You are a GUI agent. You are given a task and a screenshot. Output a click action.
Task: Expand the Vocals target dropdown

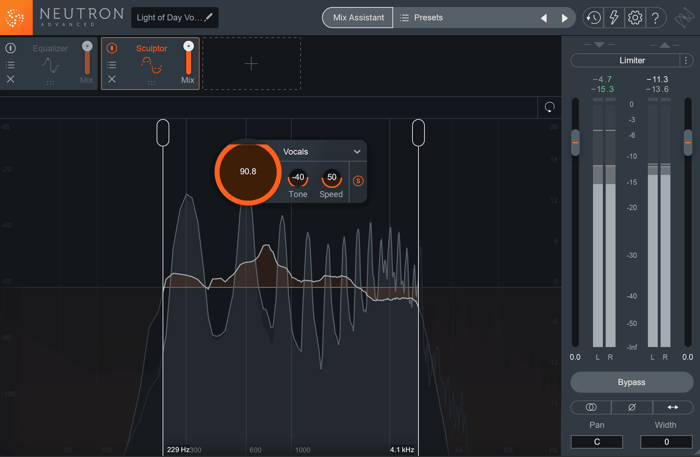pyautogui.click(x=357, y=152)
